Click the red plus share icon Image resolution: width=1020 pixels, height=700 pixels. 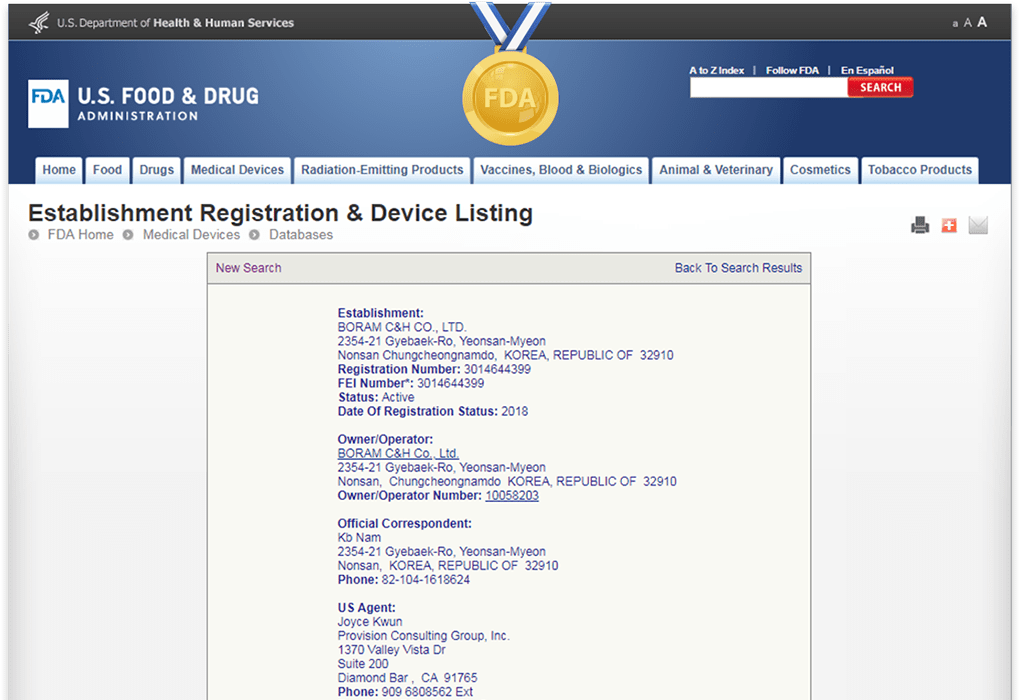coord(949,226)
